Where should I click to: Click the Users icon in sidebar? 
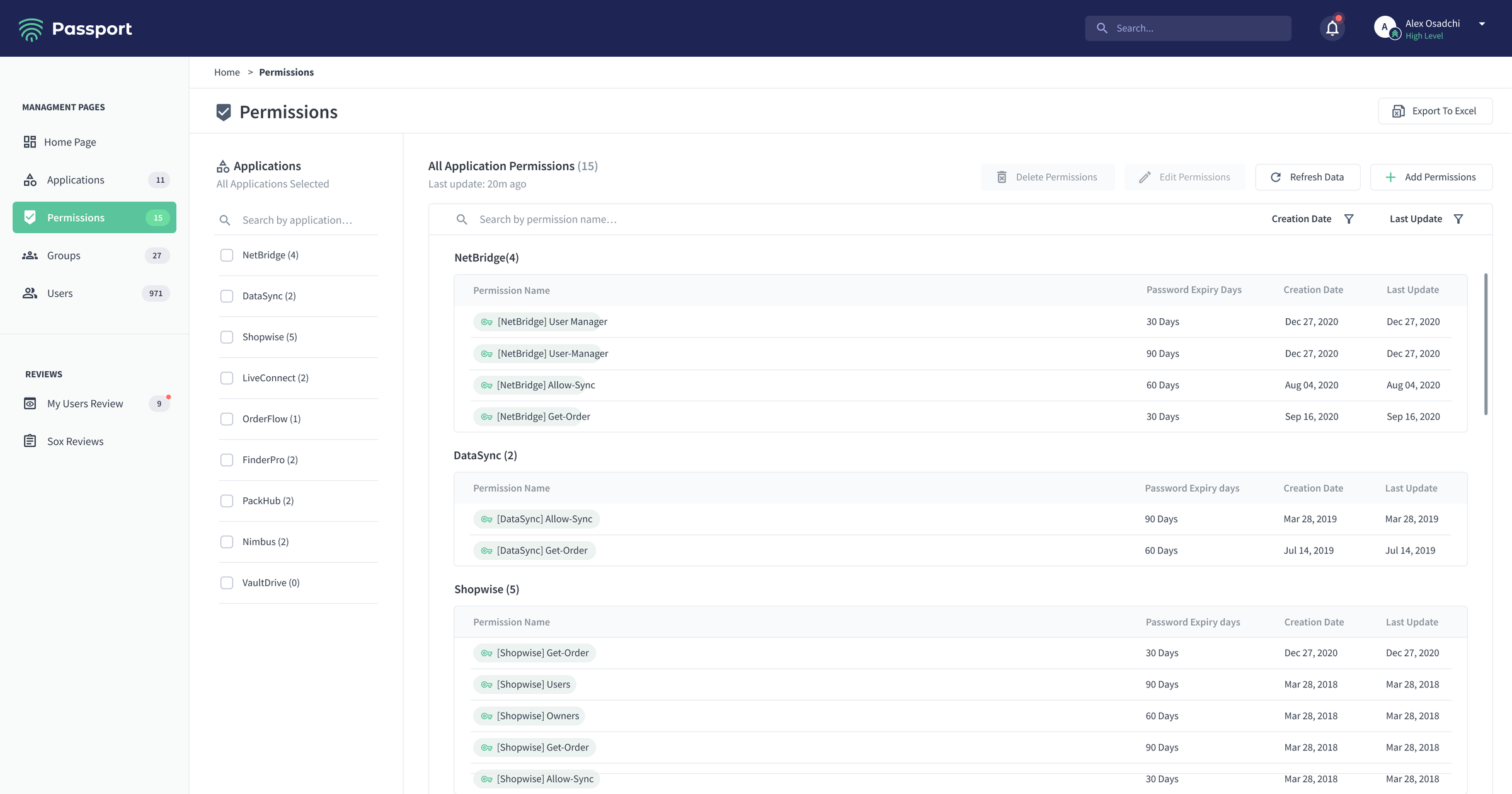[30, 293]
